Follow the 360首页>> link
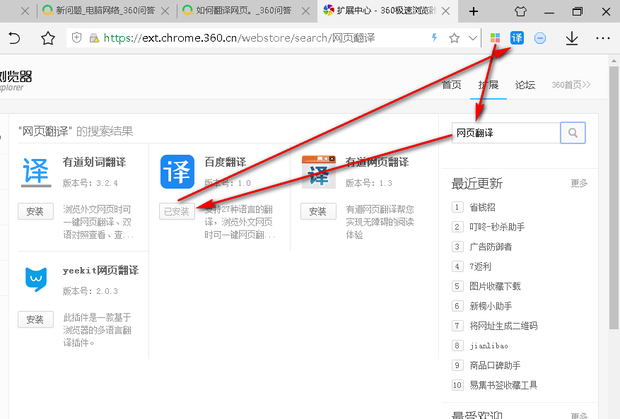This screenshot has height=419, width=620. tap(571, 85)
